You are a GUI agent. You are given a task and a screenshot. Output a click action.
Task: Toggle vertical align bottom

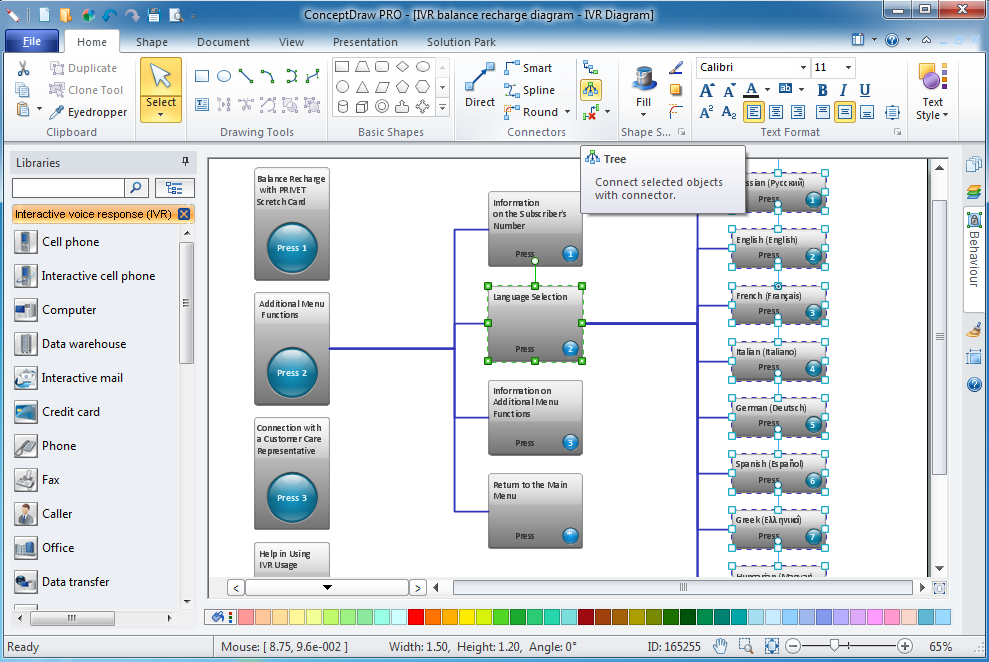pyautogui.click(x=867, y=112)
